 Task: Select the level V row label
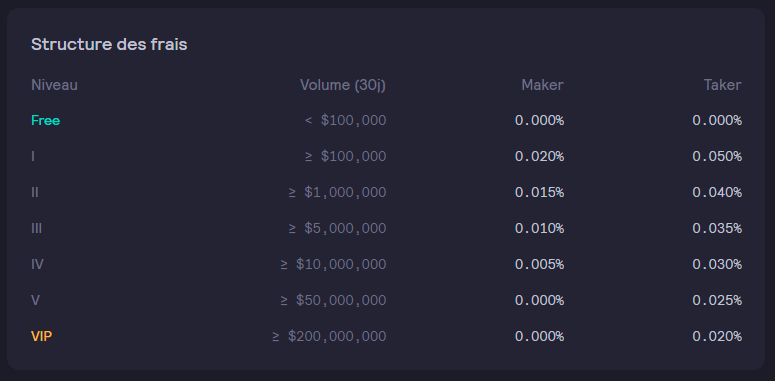click(36, 300)
